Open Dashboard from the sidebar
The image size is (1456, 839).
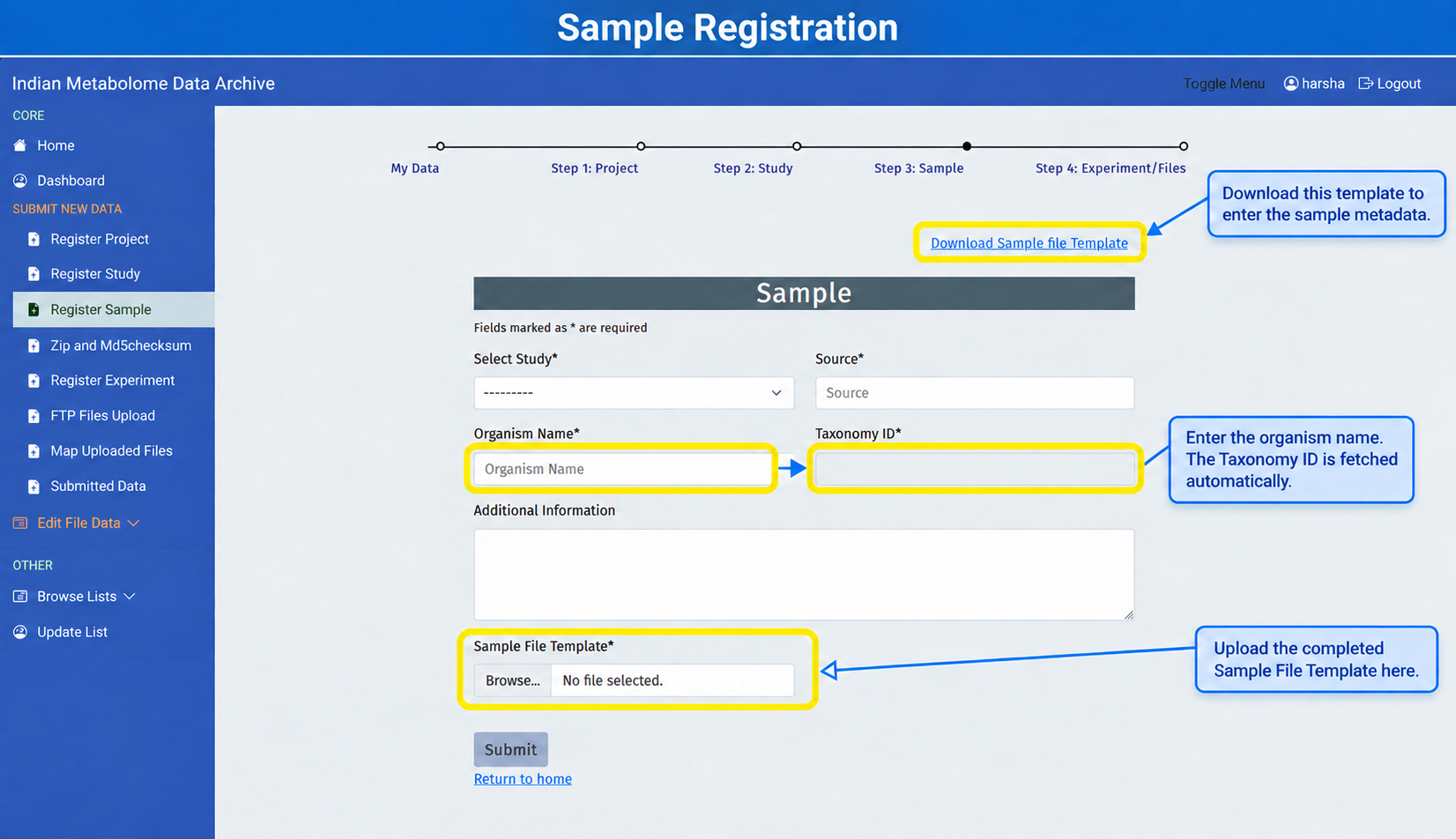(71, 181)
